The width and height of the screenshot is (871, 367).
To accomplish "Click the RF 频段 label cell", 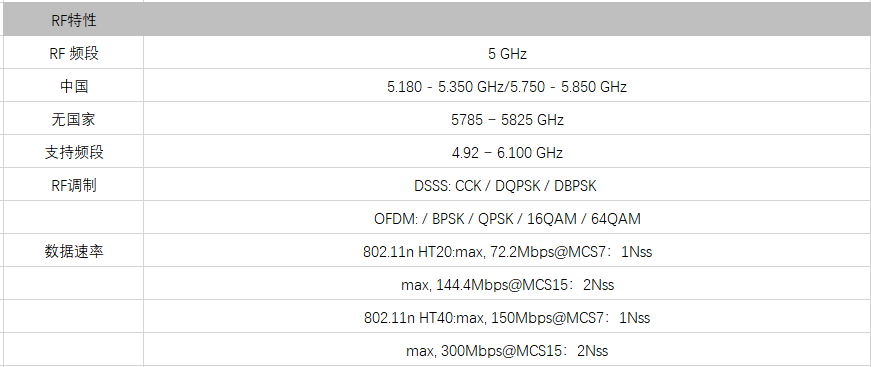I will [74, 53].
